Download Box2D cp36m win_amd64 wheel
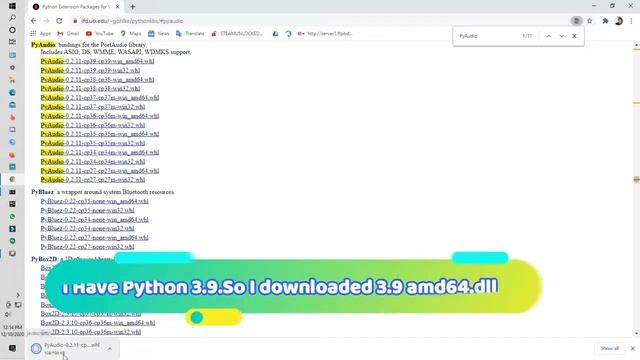This screenshot has height=360, width=640. pyautogui.click(x=98, y=323)
